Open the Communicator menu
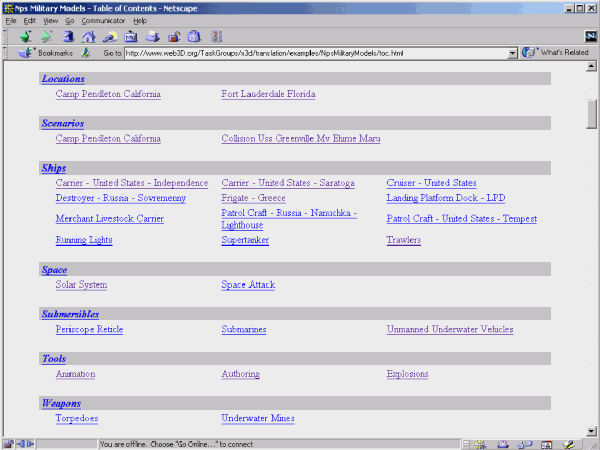Screen dimensions: 600x450 103,20
